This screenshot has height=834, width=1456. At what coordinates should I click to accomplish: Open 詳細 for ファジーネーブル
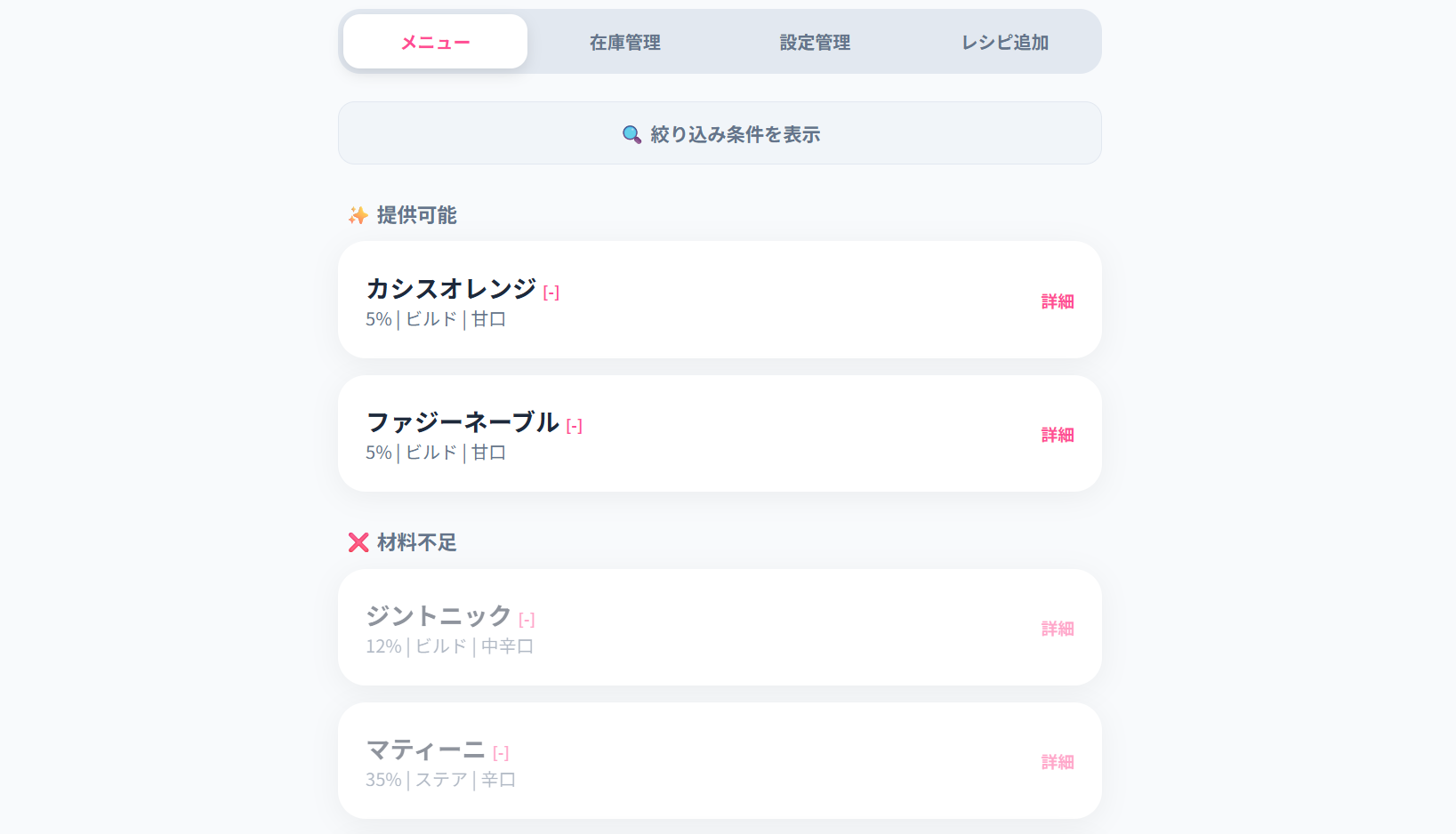coord(1057,435)
